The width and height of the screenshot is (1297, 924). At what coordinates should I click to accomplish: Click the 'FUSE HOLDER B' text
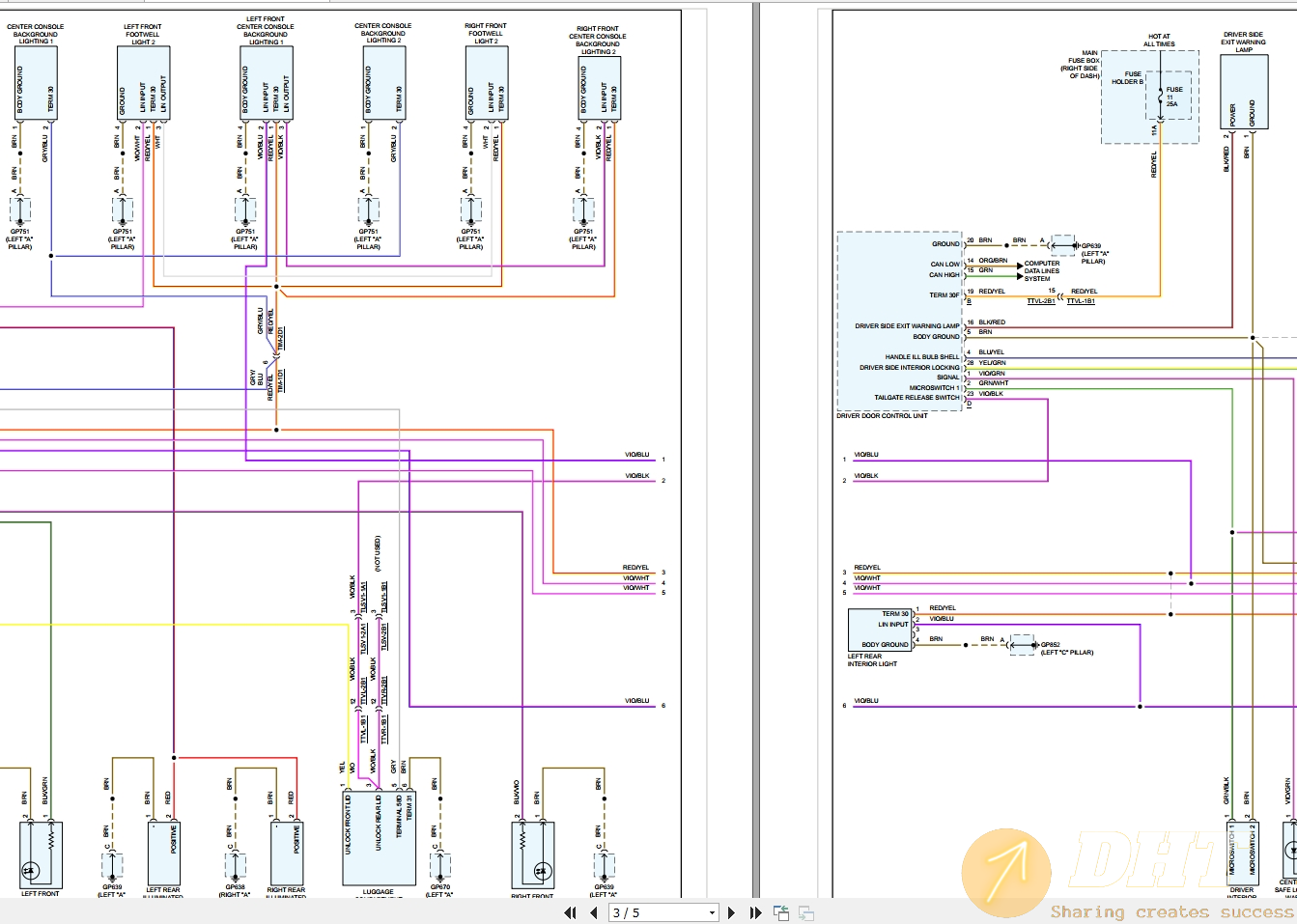(x=1127, y=77)
